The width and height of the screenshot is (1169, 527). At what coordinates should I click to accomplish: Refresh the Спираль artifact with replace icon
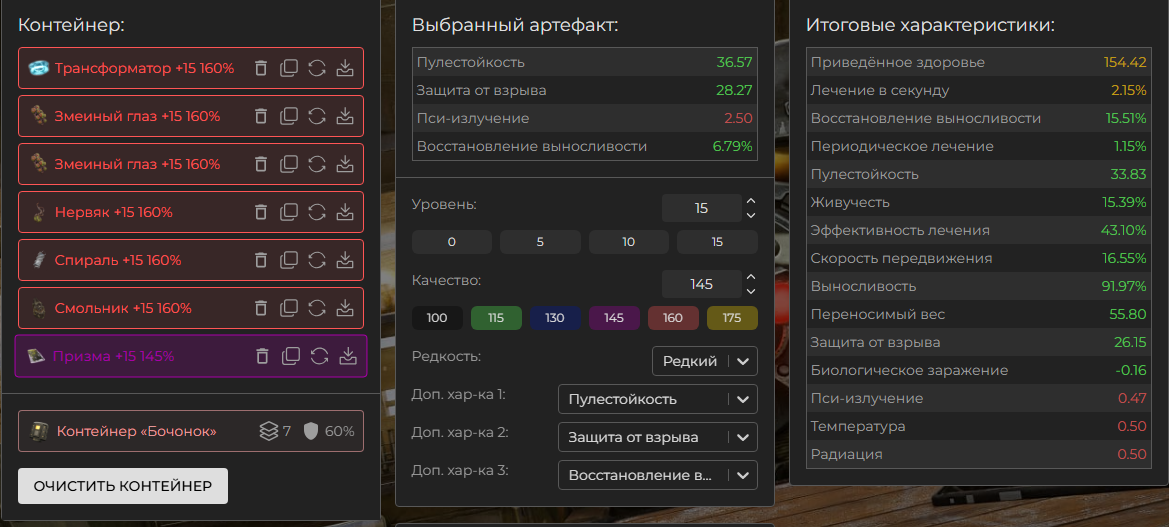tap(317, 260)
